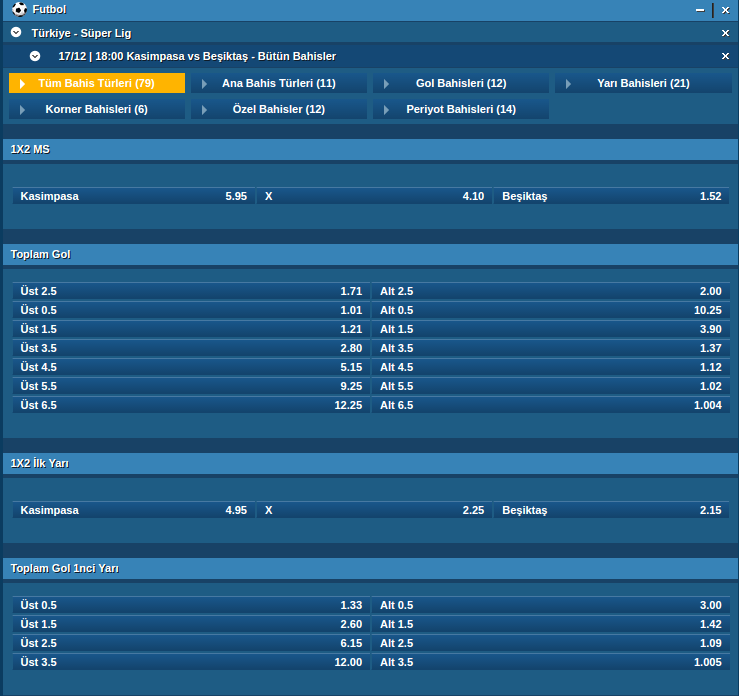739x696 pixels.
Task: Collapse the Türkiye - Süper Lig section
Action: pos(16,33)
